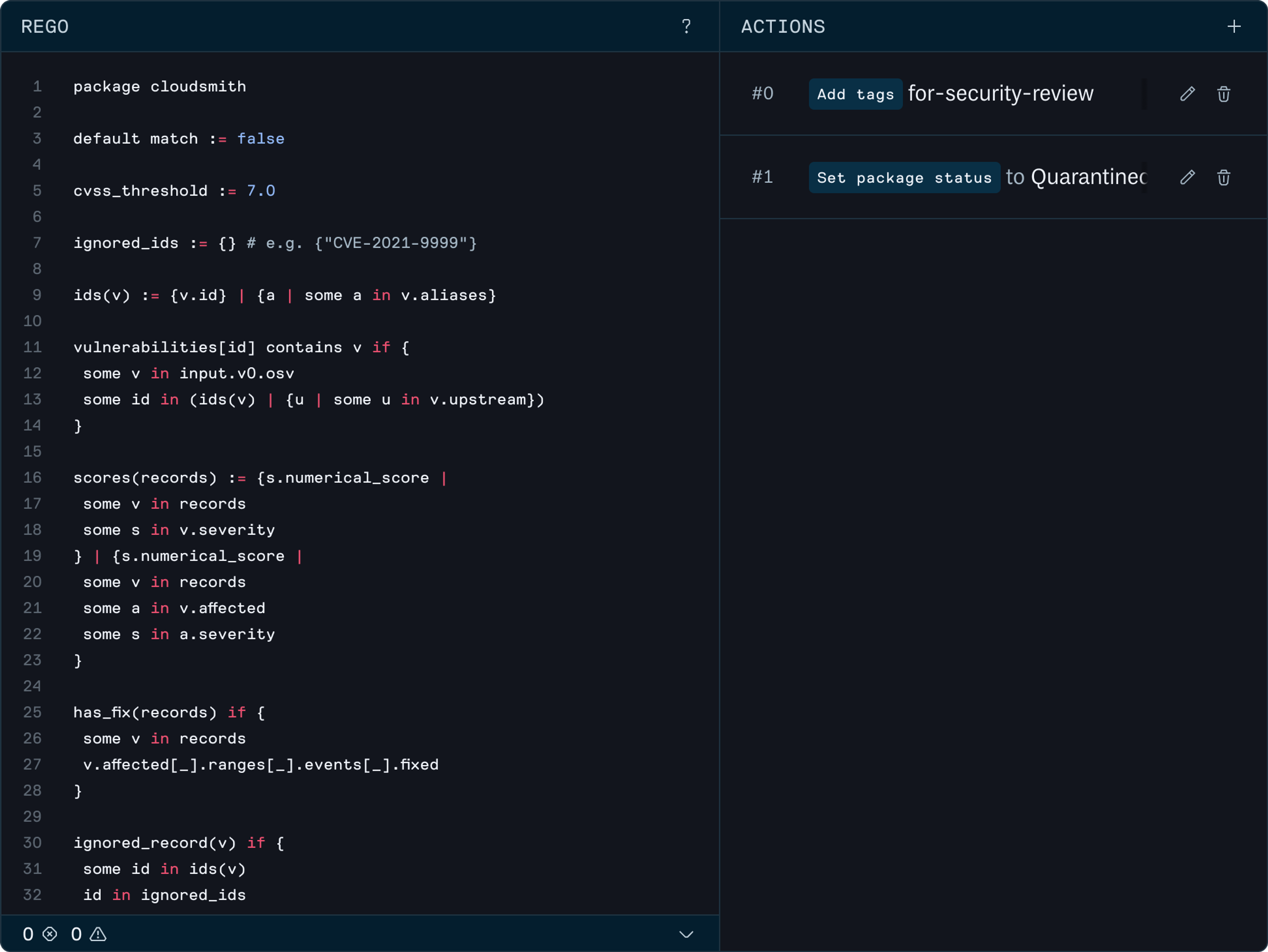Click 'ignored_record(v) if {' line
This screenshot has width=1268, height=952.
coord(179,843)
